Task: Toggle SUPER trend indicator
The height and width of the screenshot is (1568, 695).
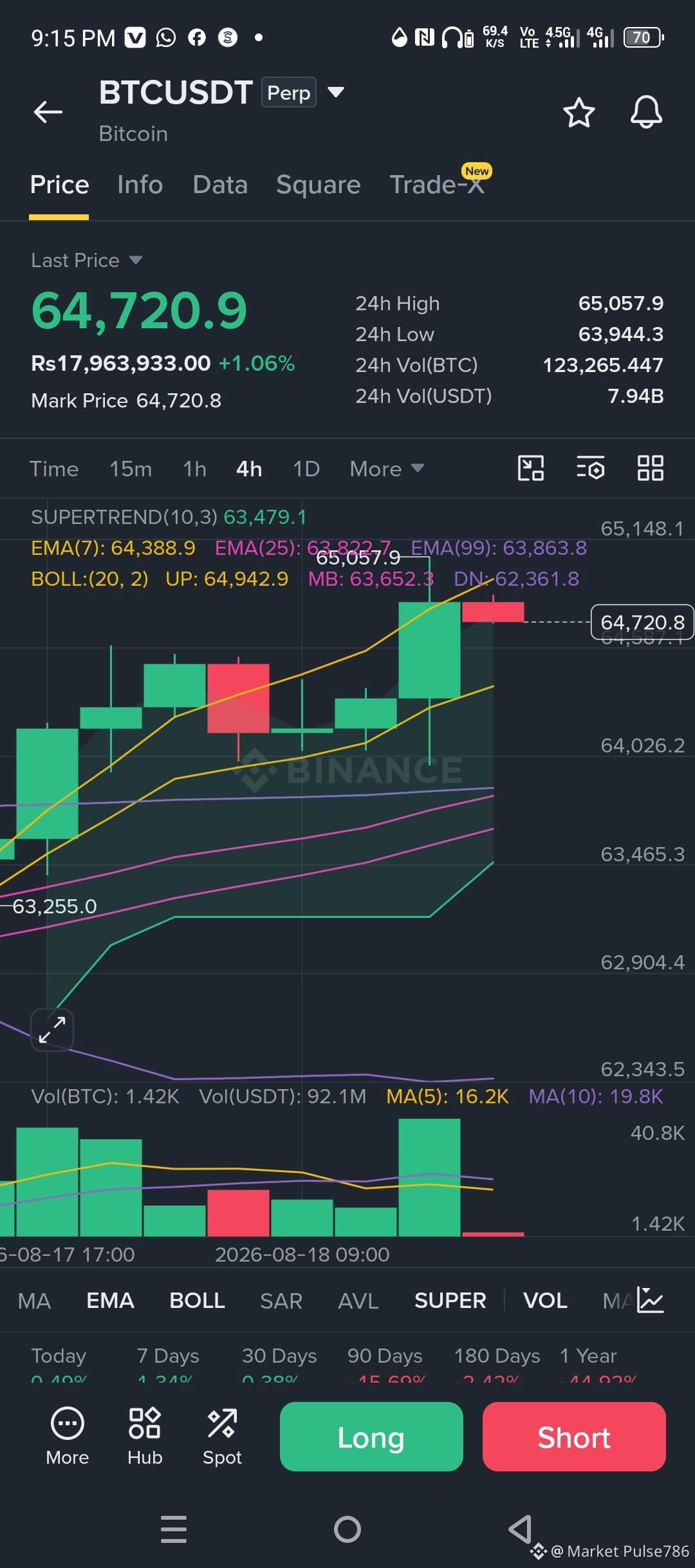Action: coord(450,1301)
